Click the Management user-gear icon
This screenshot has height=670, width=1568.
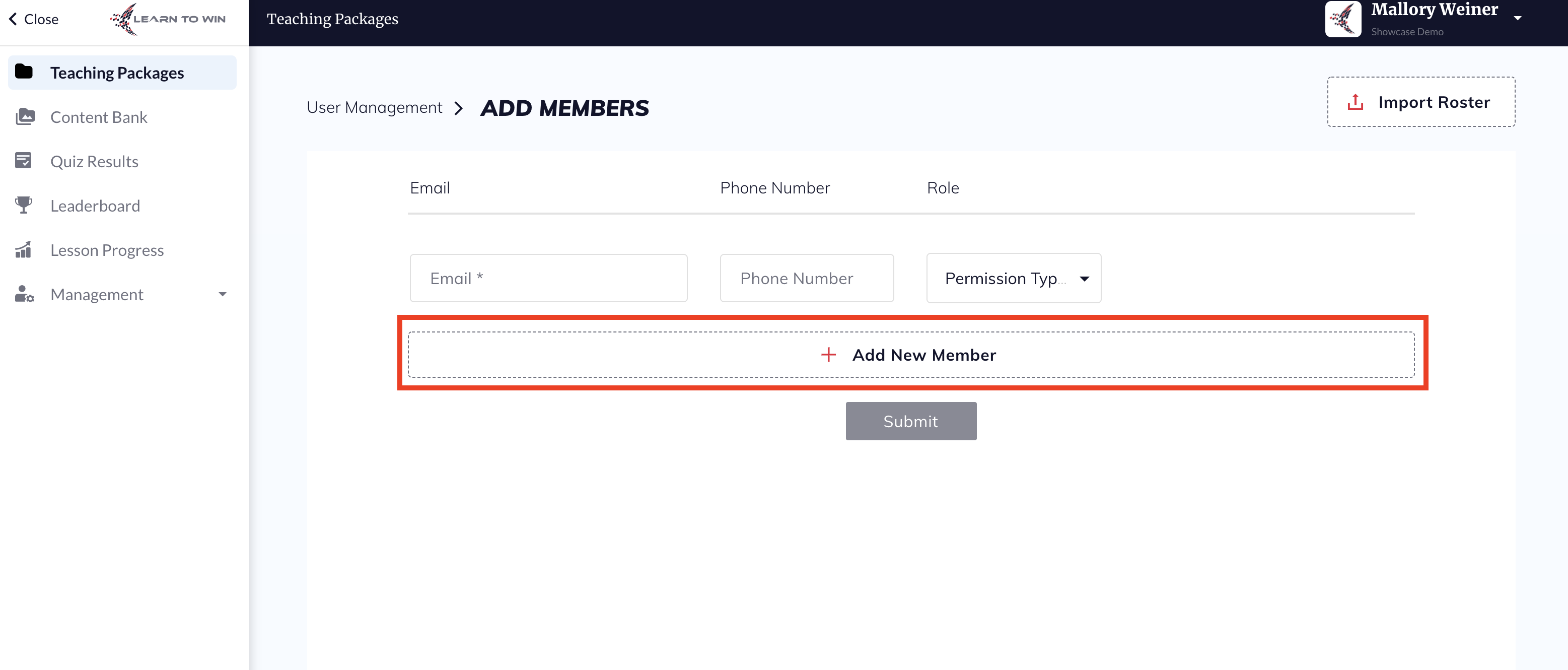24,294
